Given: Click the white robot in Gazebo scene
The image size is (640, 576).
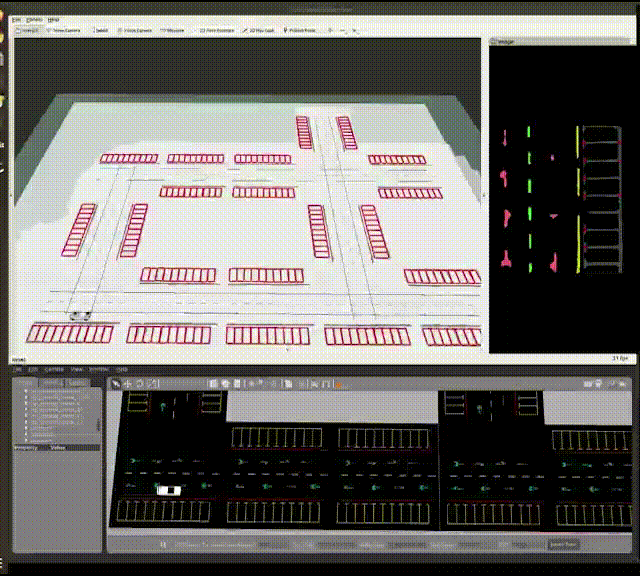Looking at the screenshot, I should coord(169,489).
